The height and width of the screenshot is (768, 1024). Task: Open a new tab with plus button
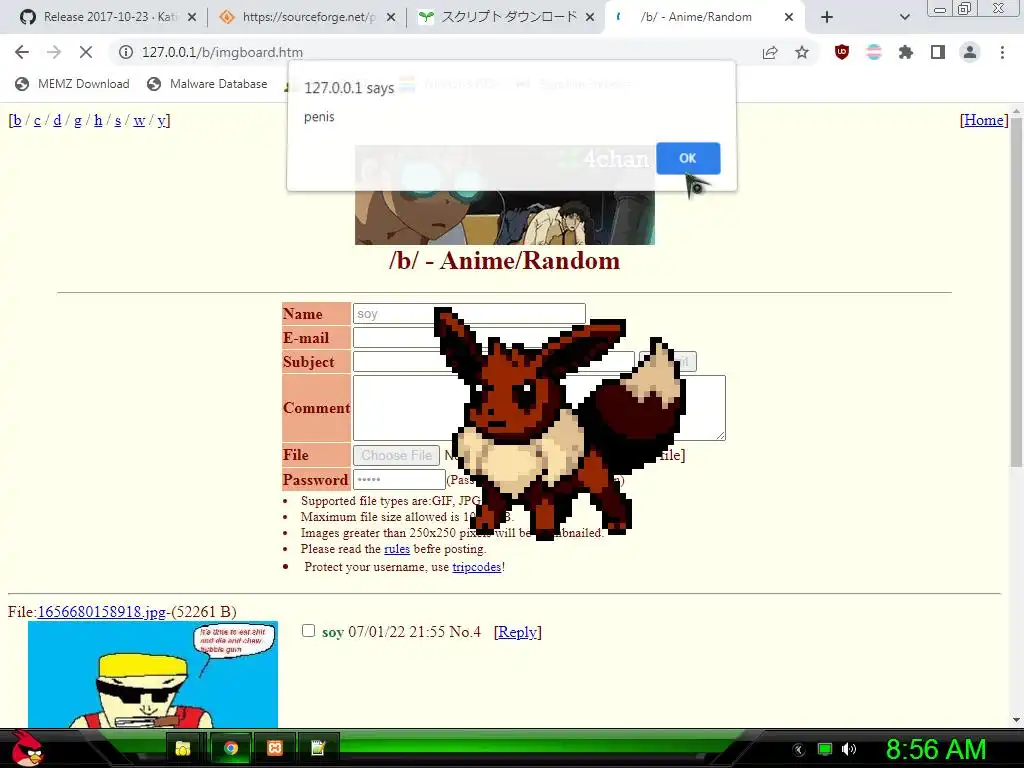[827, 17]
